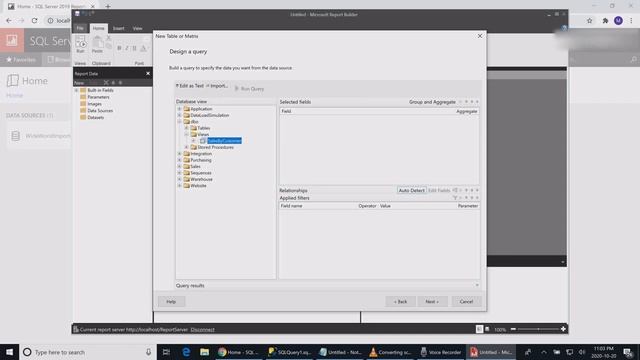Click the browser reload icon
This screenshot has height=360, width=640.
point(35,20)
